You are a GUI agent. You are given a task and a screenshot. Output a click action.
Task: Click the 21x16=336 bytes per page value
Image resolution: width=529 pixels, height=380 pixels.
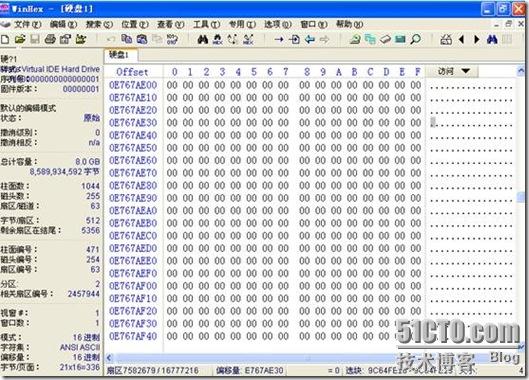tap(80, 367)
